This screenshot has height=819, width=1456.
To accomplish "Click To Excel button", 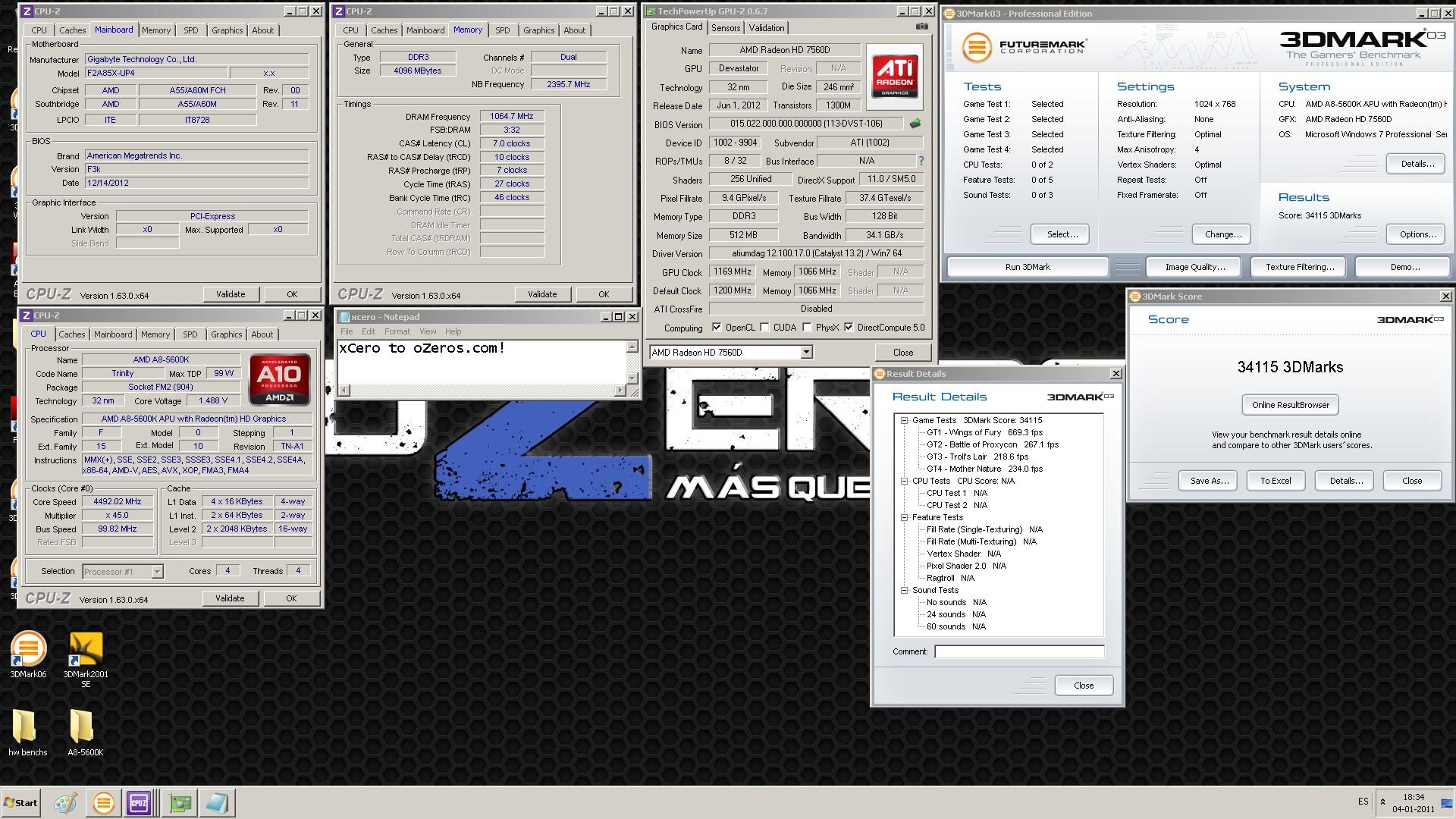I will (x=1276, y=481).
